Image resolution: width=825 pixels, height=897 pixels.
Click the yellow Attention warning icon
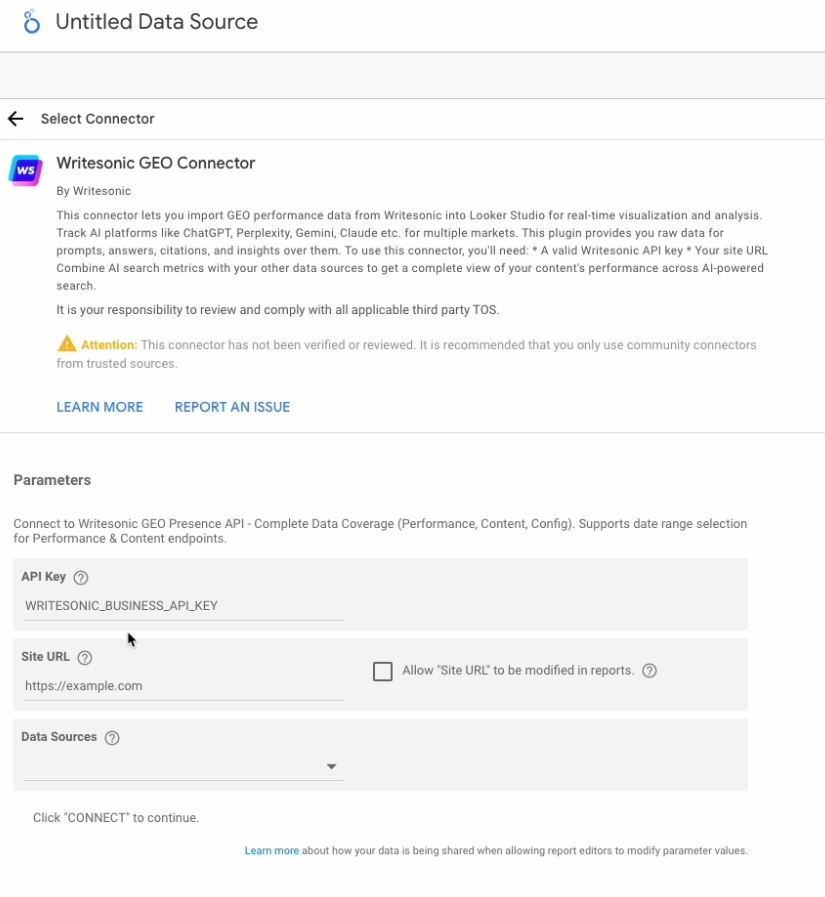(67, 344)
